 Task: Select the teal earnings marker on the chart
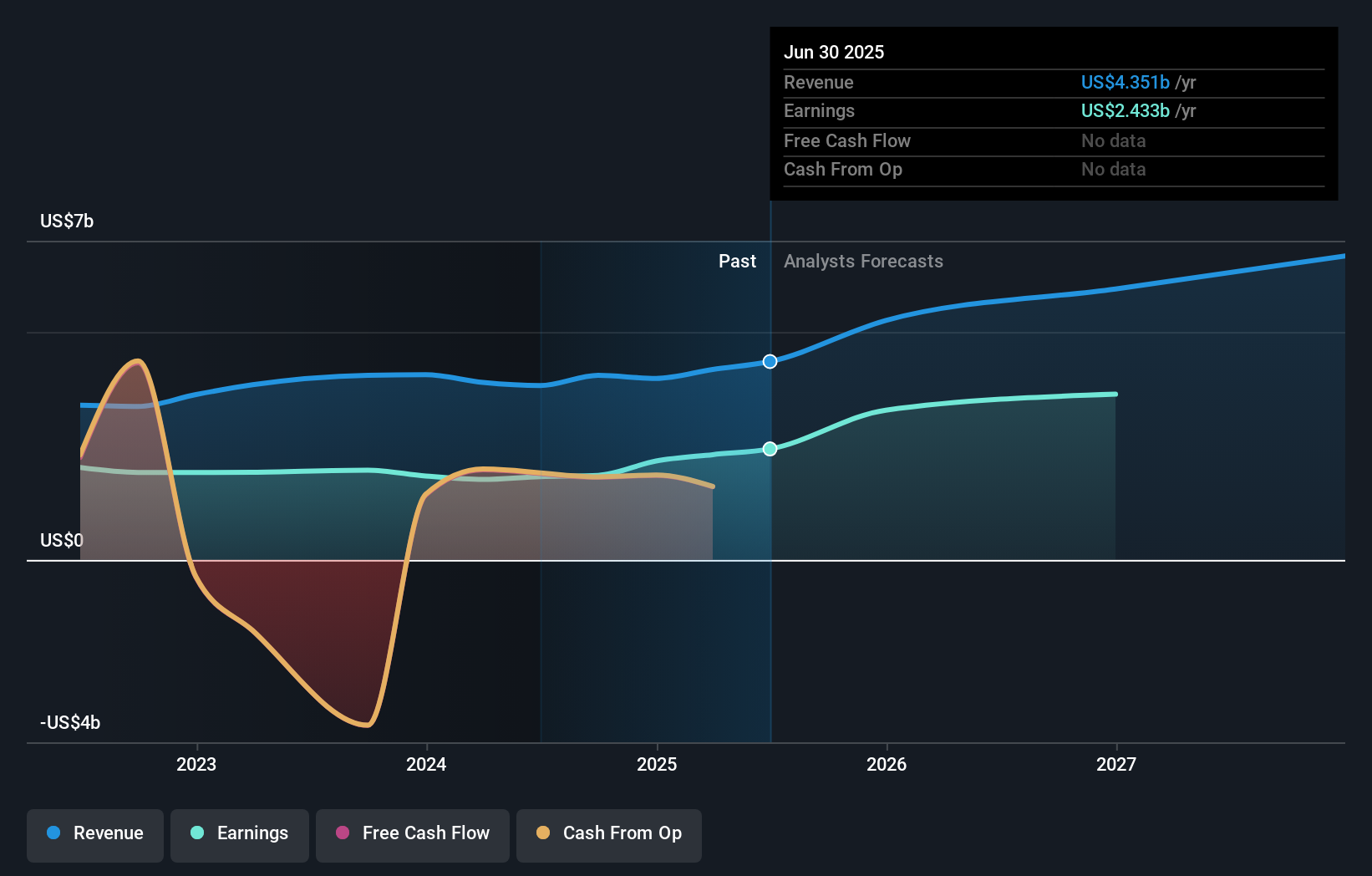(x=770, y=449)
